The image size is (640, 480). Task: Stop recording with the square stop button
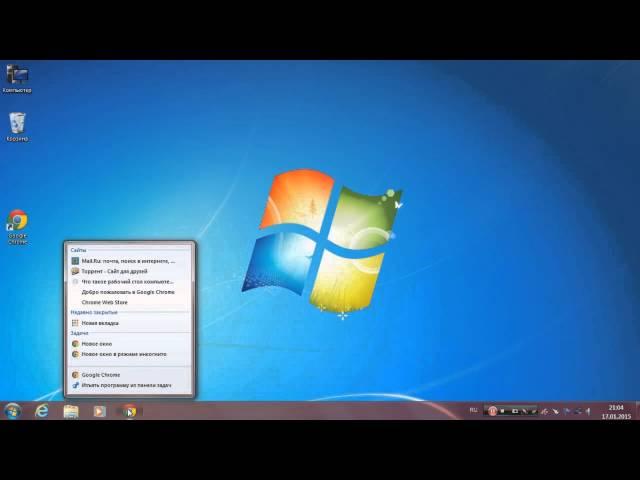[x=503, y=411]
